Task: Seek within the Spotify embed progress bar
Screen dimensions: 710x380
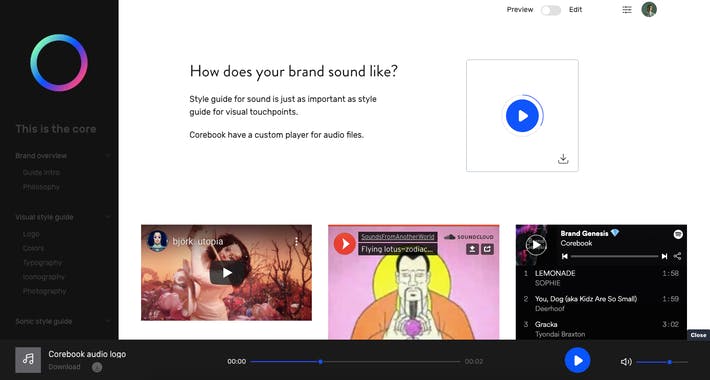Action: [x=614, y=256]
